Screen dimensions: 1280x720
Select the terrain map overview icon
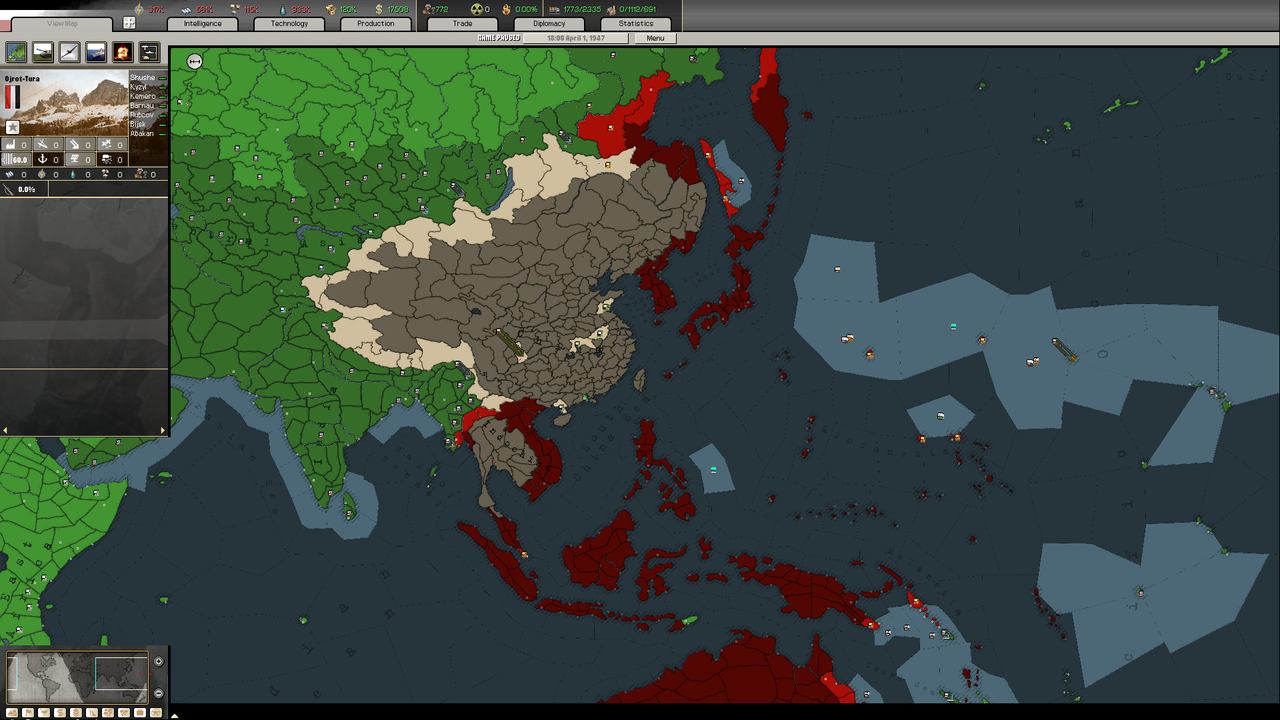16,52
